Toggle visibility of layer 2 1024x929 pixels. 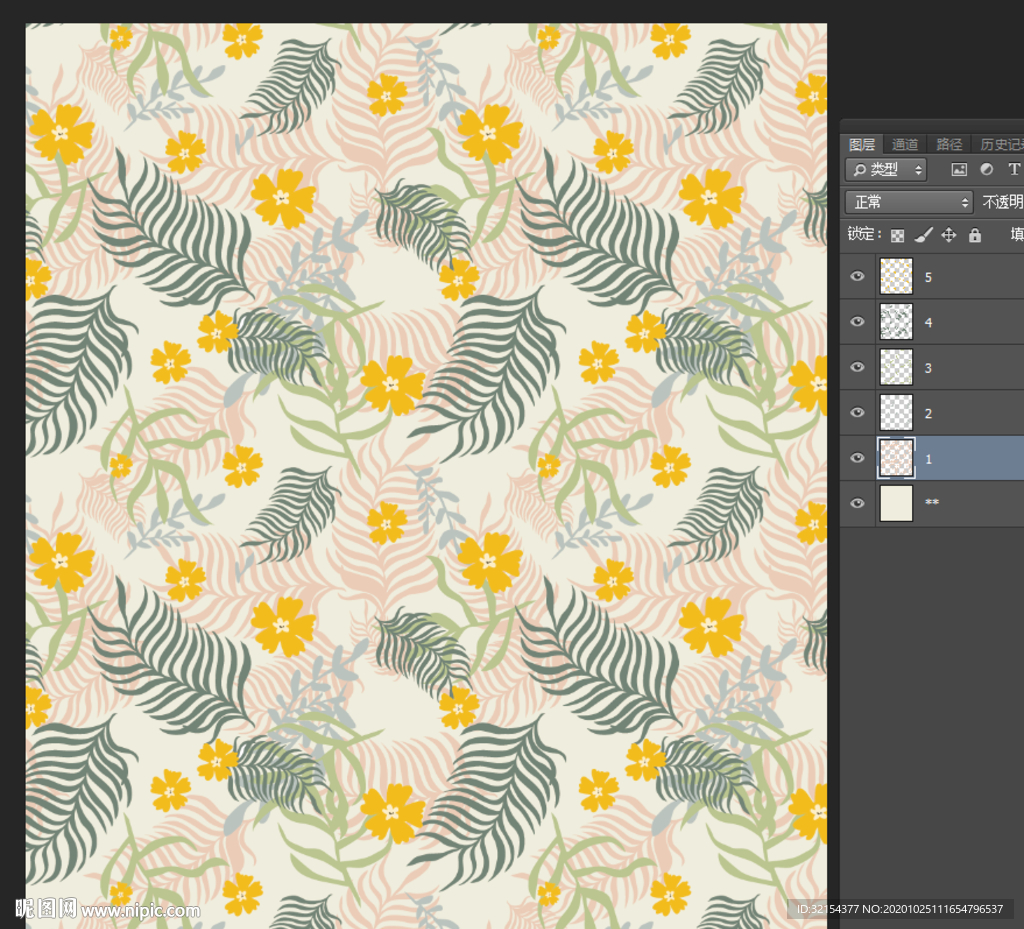(x=857, y=412)
